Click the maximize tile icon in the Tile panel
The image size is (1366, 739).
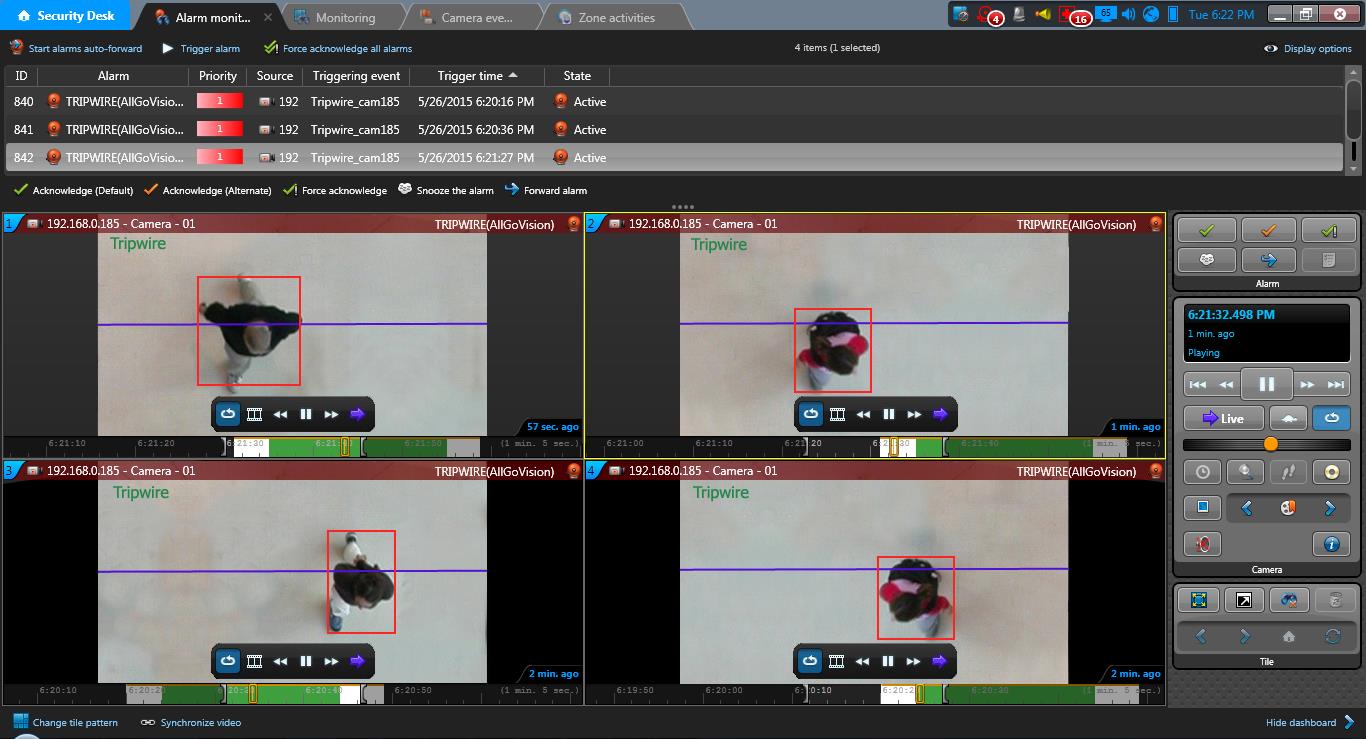pyautogui.click(x=1199, y=600)
